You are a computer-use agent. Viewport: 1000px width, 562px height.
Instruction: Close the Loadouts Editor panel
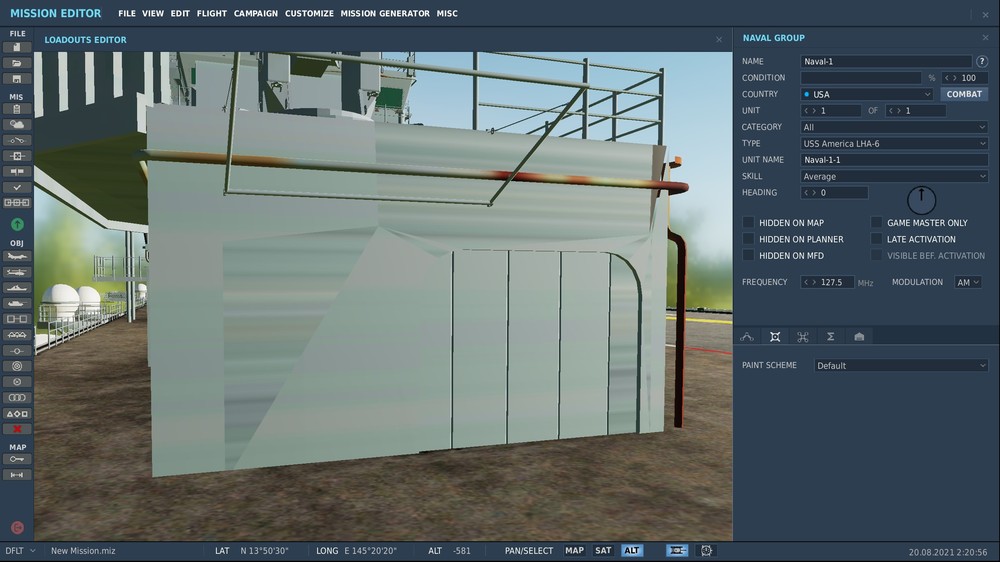click(719, 40)
